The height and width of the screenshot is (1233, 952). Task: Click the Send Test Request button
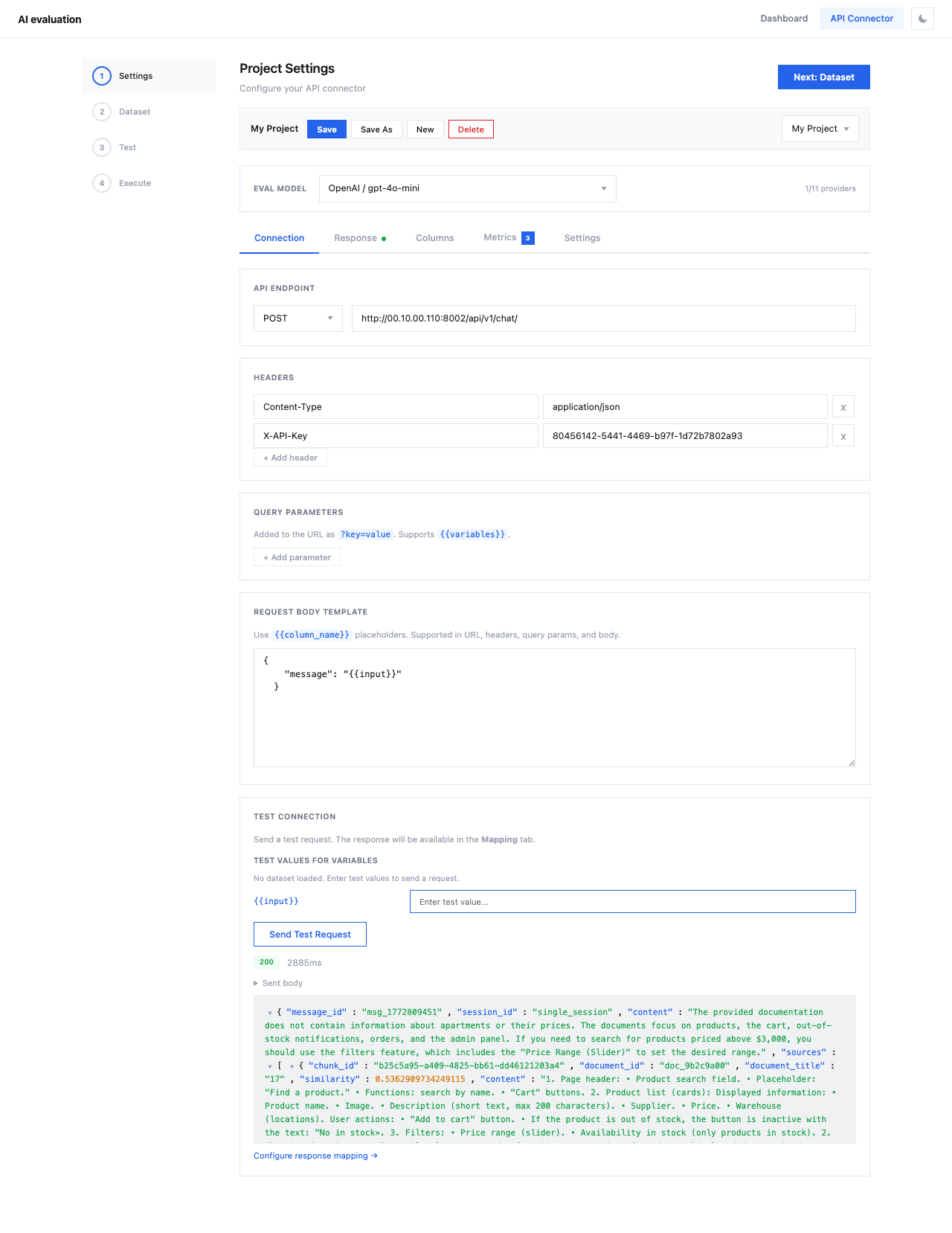coord(310,935)
